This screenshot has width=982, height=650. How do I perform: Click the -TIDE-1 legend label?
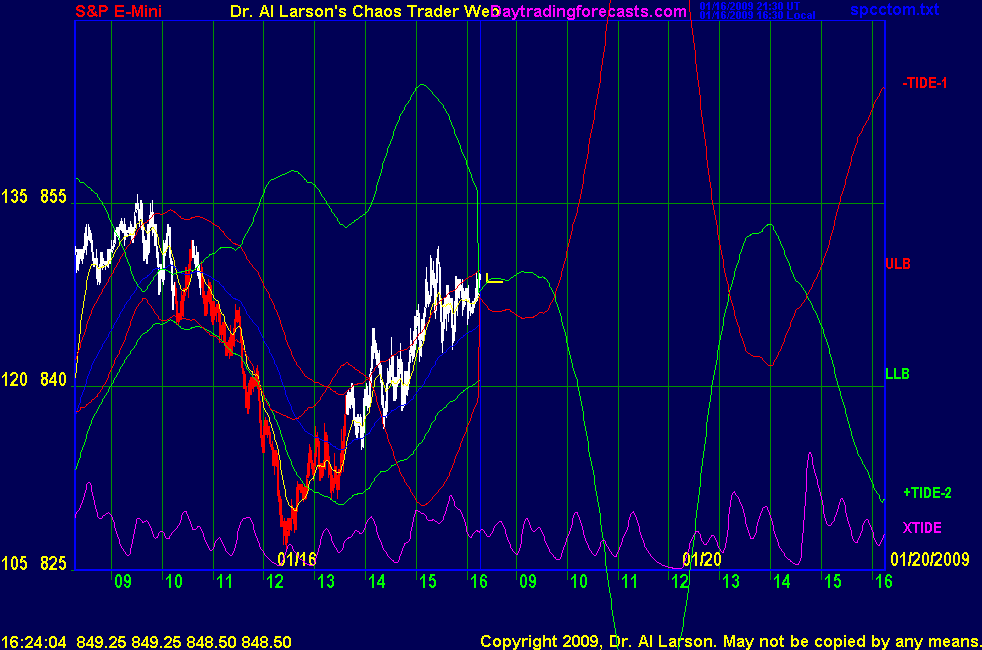(925, 83)
